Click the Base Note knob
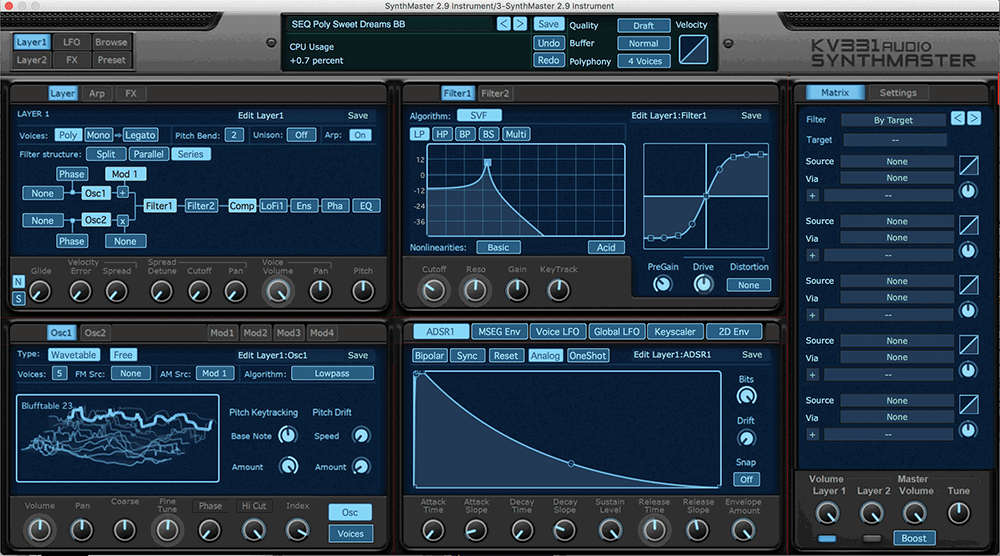The width and height of the screenshot is (1000, 556). [x=288, y=435]
